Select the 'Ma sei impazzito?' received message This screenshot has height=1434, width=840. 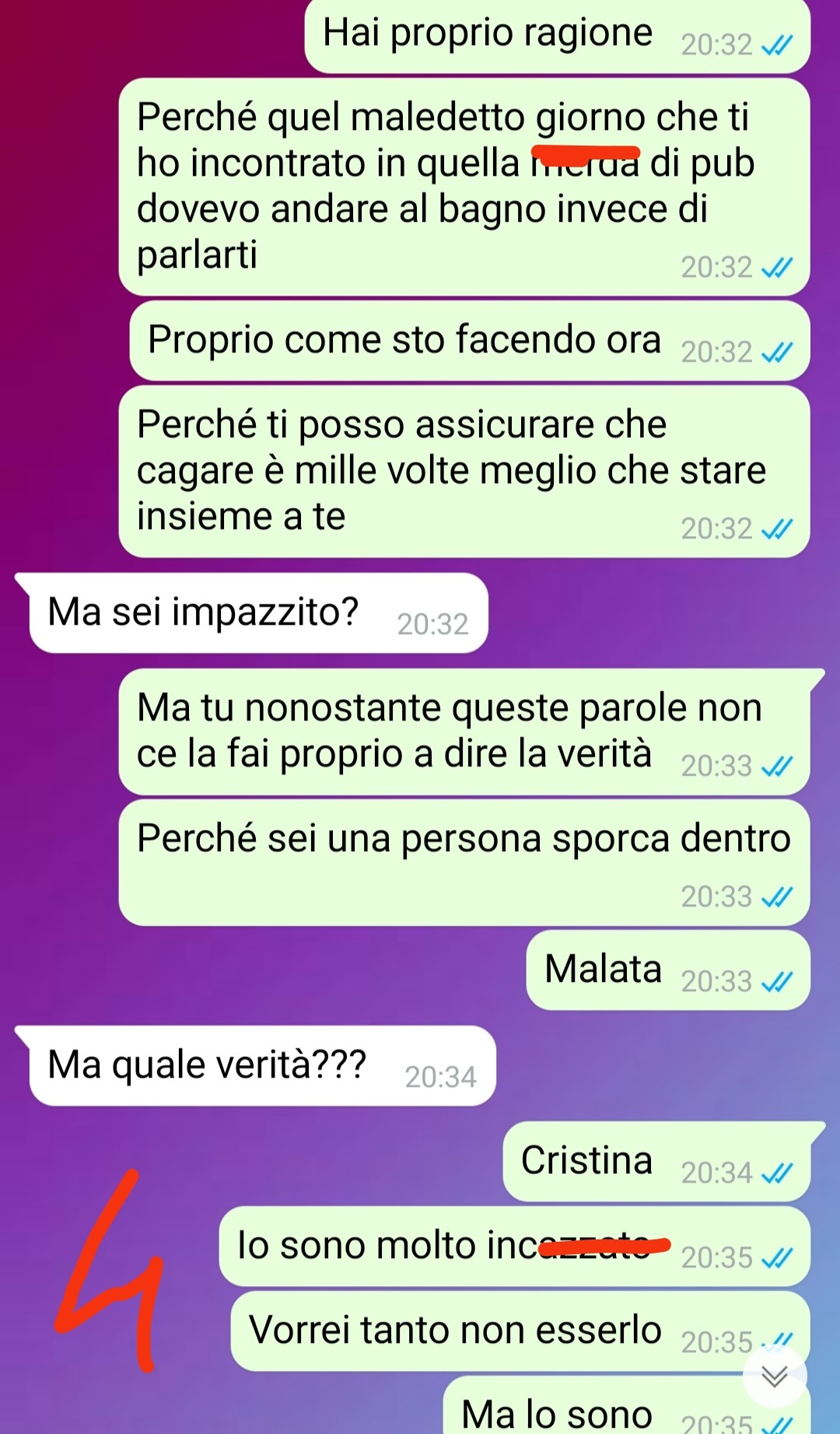[251, 612]
